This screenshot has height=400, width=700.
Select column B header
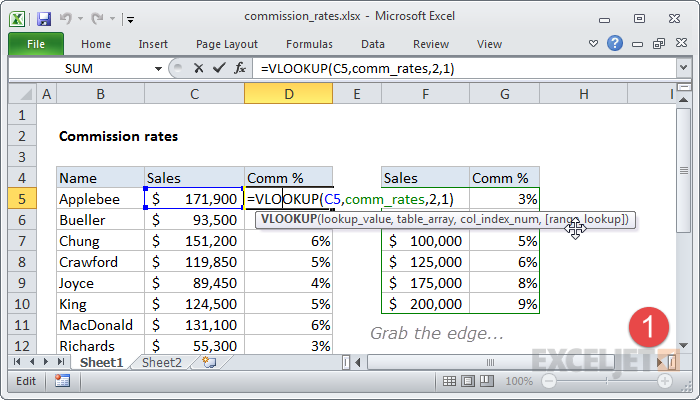[100, 94]
